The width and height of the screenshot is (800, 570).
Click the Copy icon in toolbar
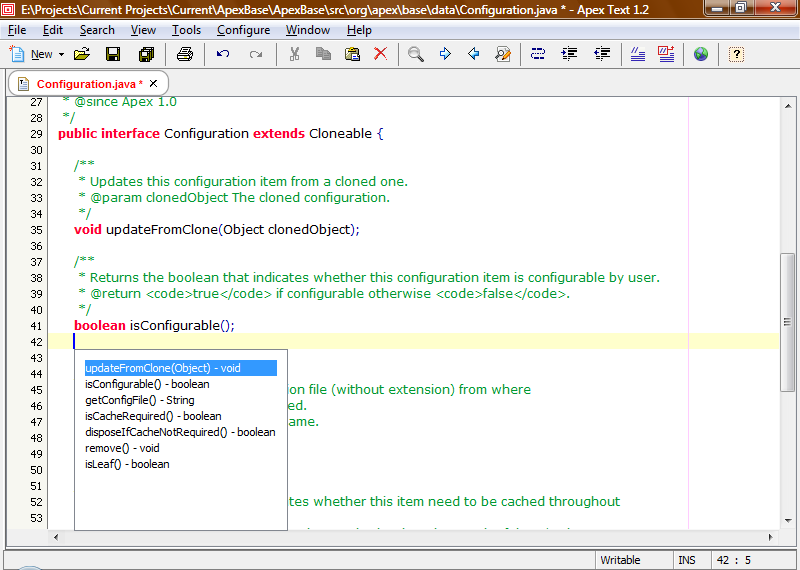pyautogui.click(x=323, y=54)
